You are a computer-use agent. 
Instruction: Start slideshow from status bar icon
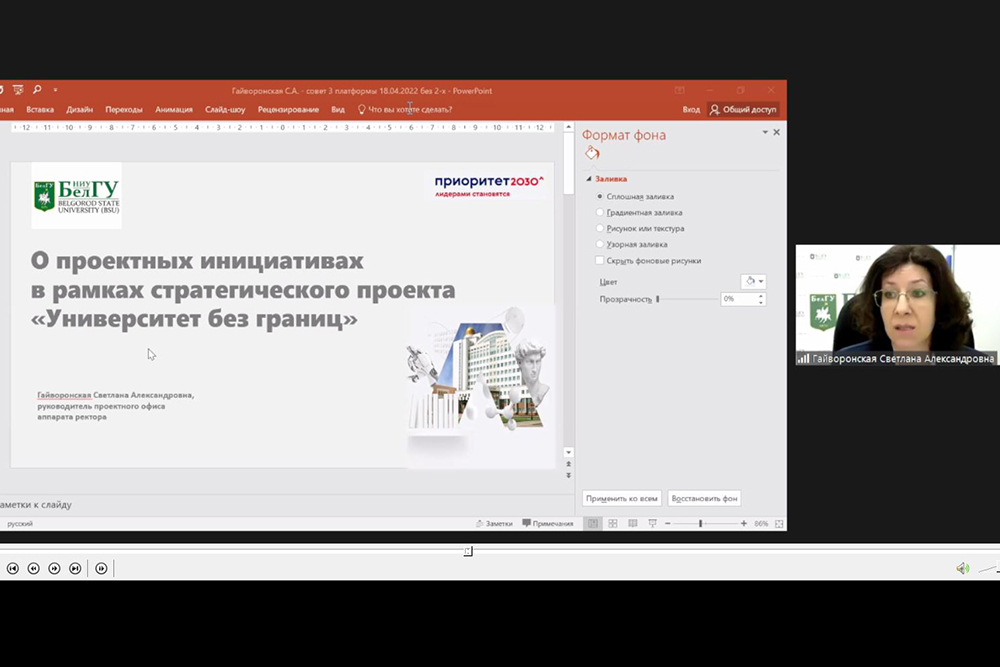652,523
